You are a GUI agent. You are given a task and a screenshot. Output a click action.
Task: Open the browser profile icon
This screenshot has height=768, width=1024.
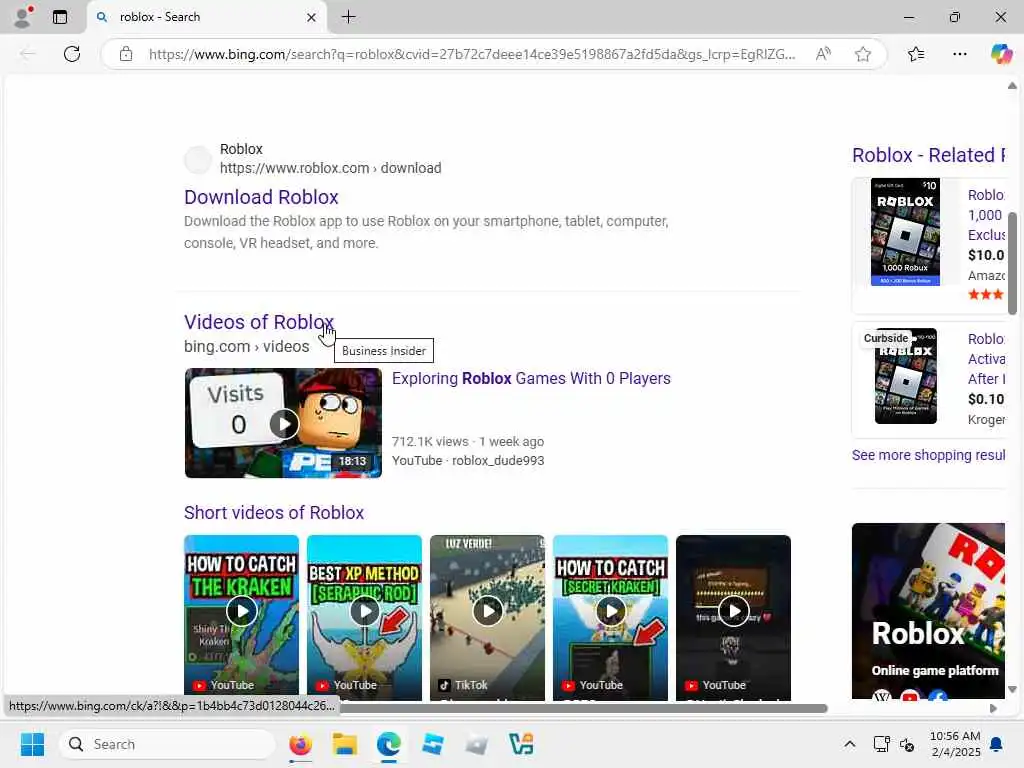pyautogui.click(x=23, y=17)
